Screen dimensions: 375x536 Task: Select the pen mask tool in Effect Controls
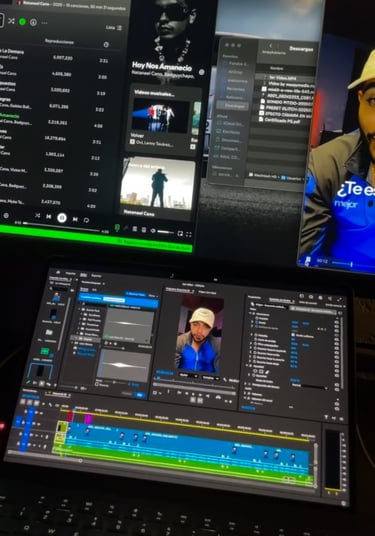267,372
